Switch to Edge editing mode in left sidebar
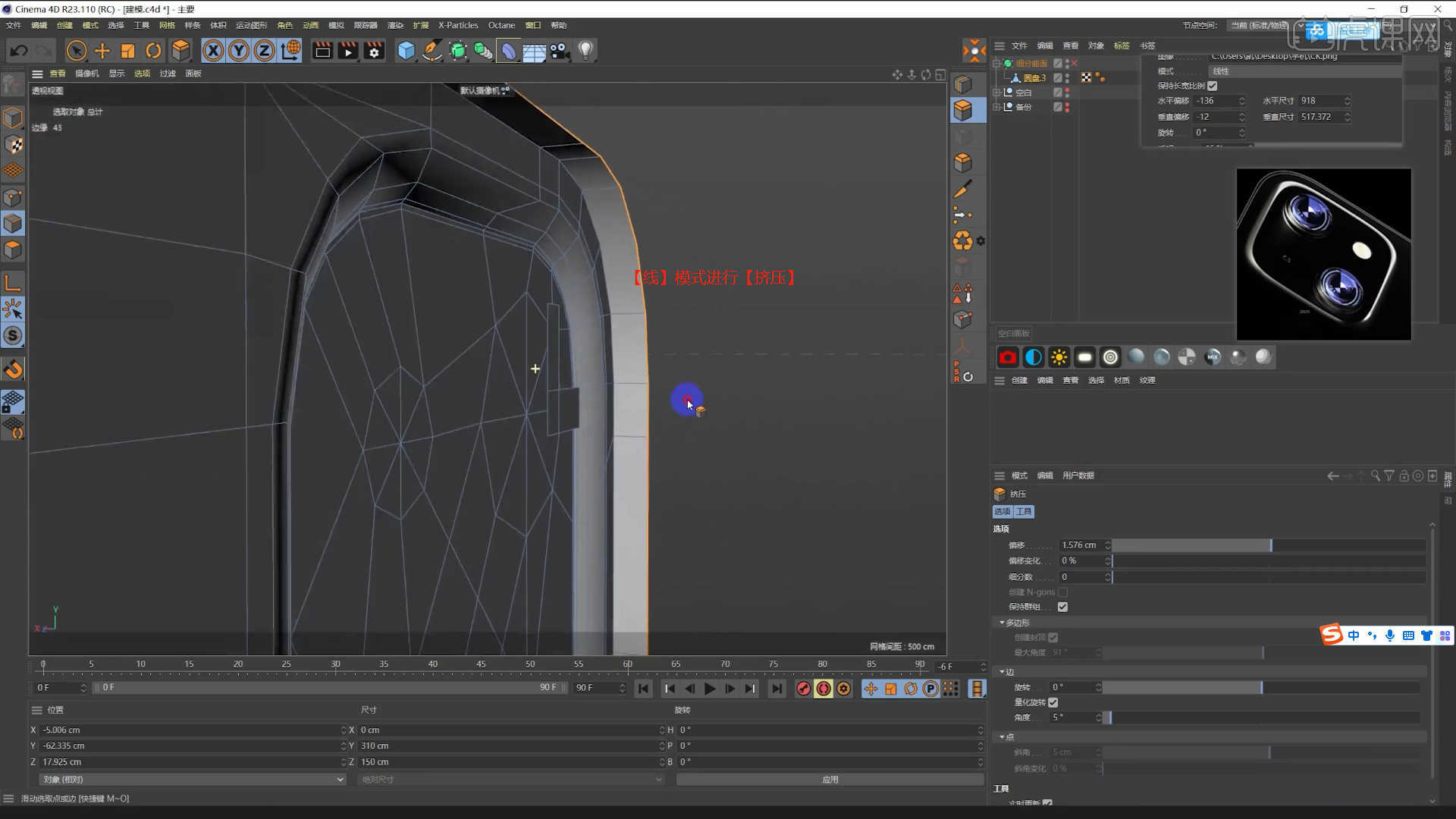1456x819 pixels. click(x=13, y=223)
